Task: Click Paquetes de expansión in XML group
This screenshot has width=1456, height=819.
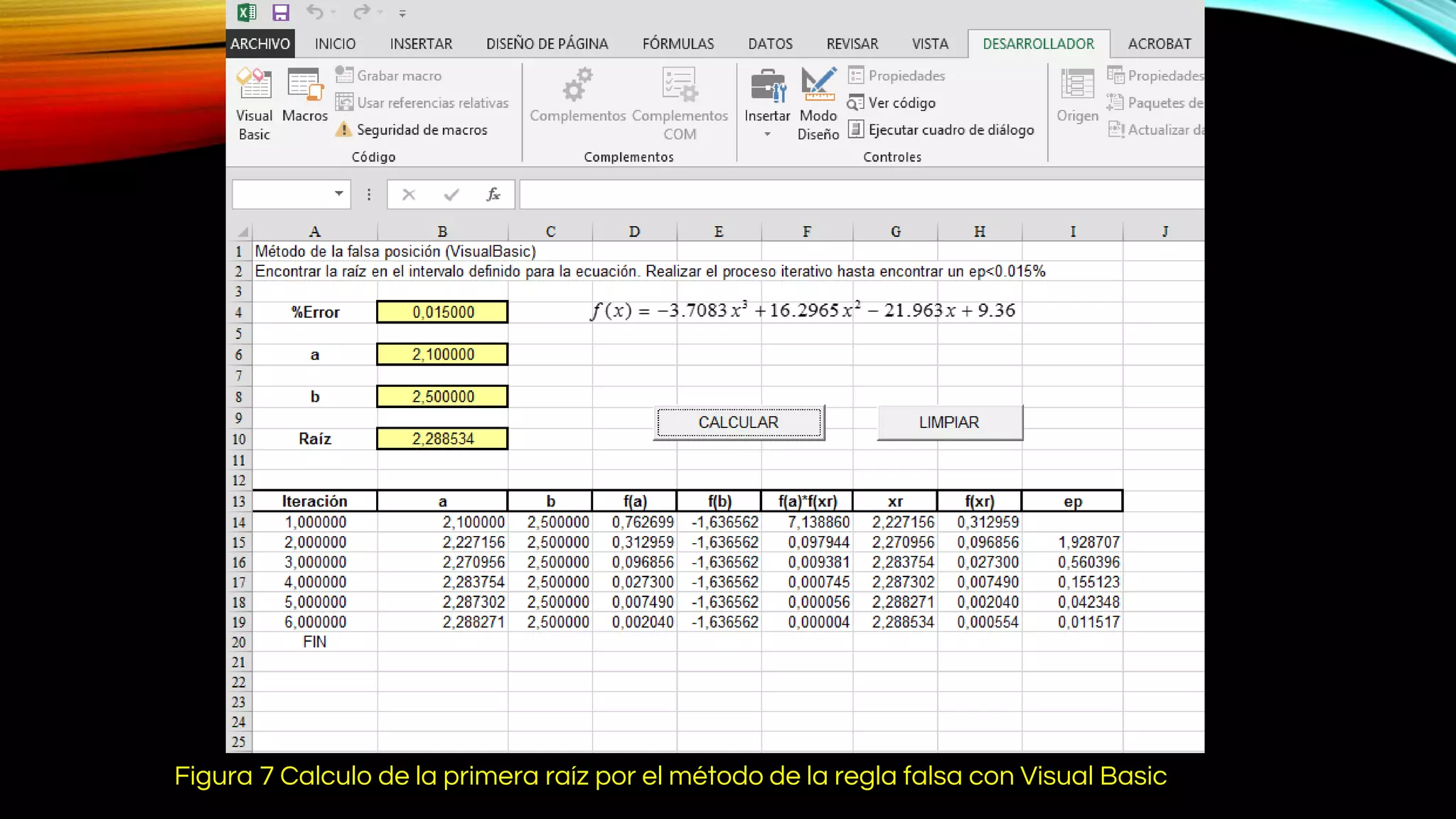Action: [1155, 102]
